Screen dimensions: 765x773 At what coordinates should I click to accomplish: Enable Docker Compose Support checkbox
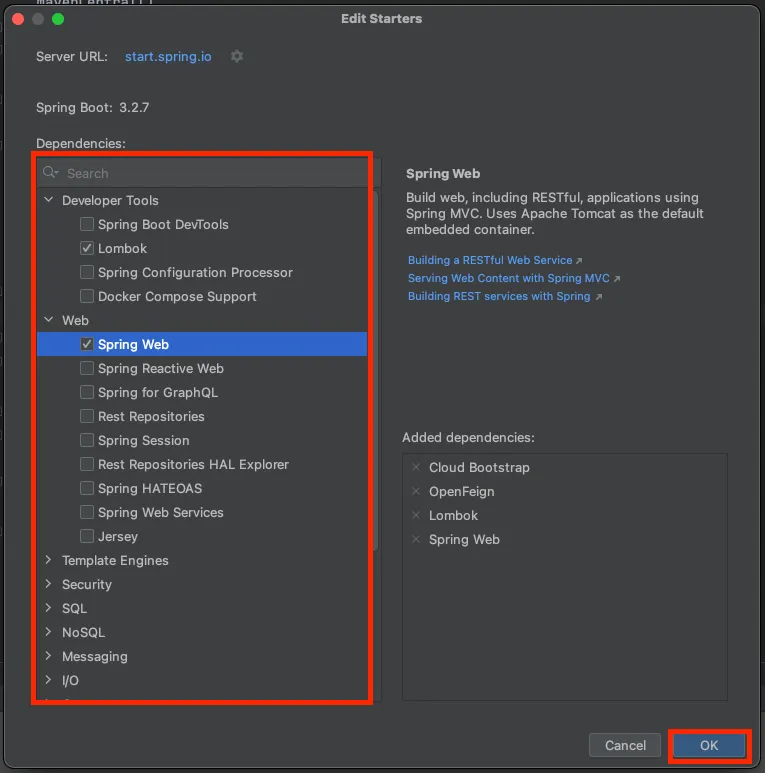coord(87,296)
